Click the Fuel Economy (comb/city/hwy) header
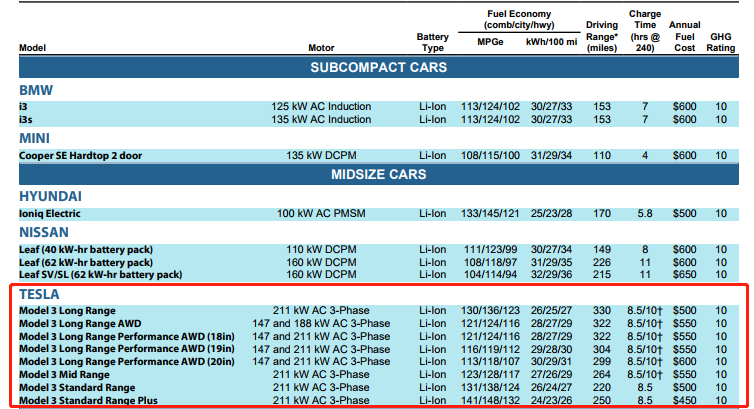Viewport: 754px width, 409px height. (519, 19)
